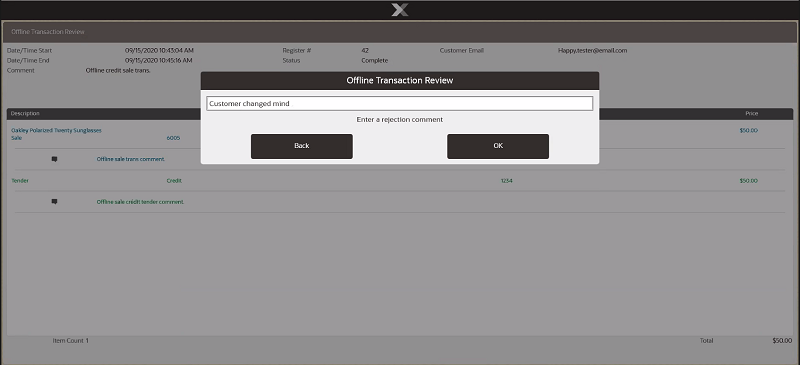Click 'Offline sale credit tender comment.' text
800x365 pixels.
click(x=140, y=202)
